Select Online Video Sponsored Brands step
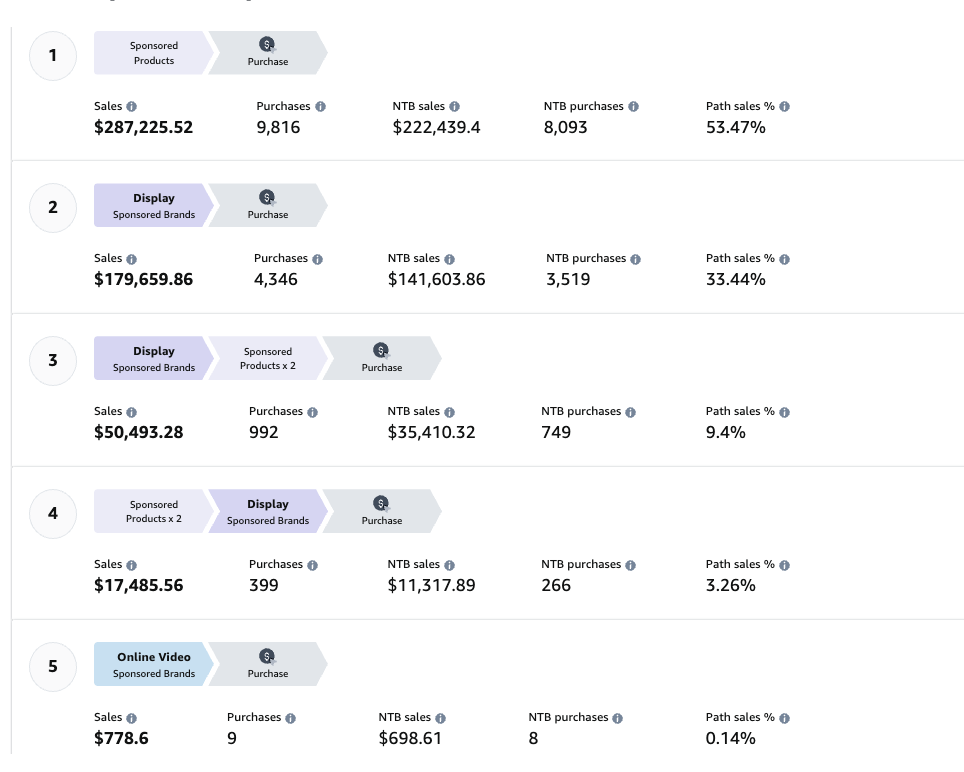This screenshot has height=772, width=964. (x=153, y=665)
